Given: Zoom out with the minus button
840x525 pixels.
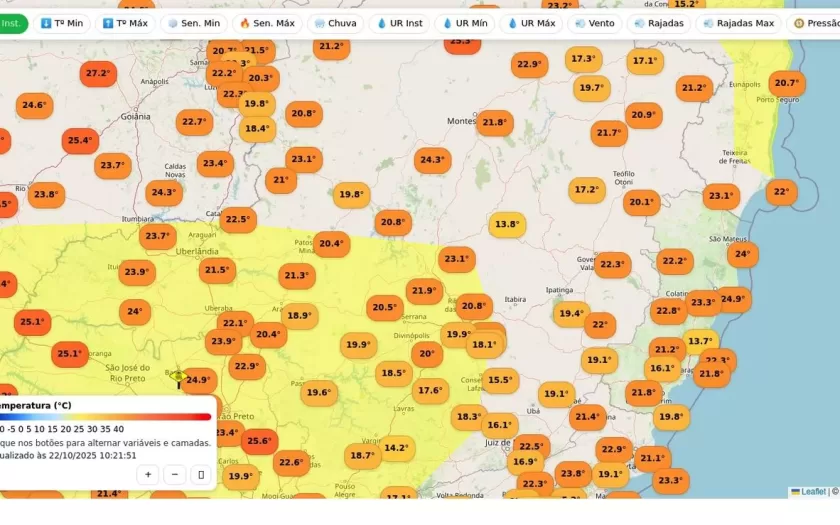Looking at the screenshot, I should point(175,475).
